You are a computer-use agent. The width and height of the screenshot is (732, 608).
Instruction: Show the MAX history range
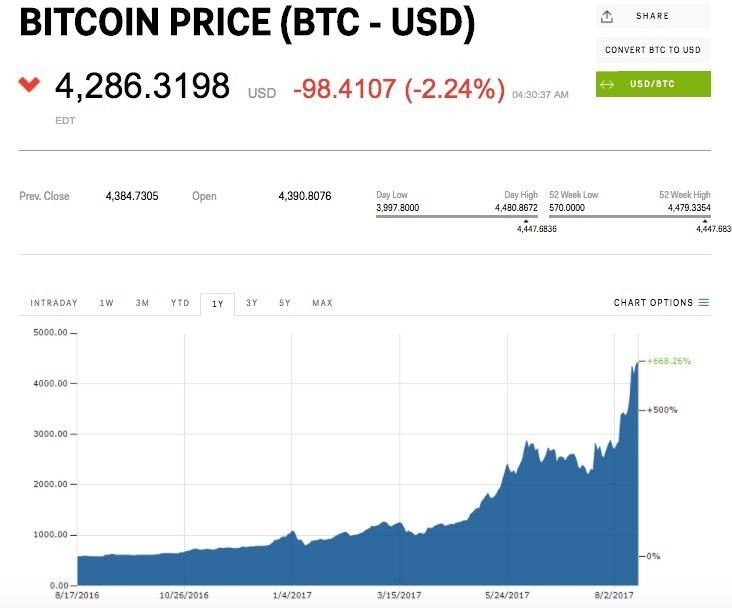pyautogui.click(x=322, y=303)
